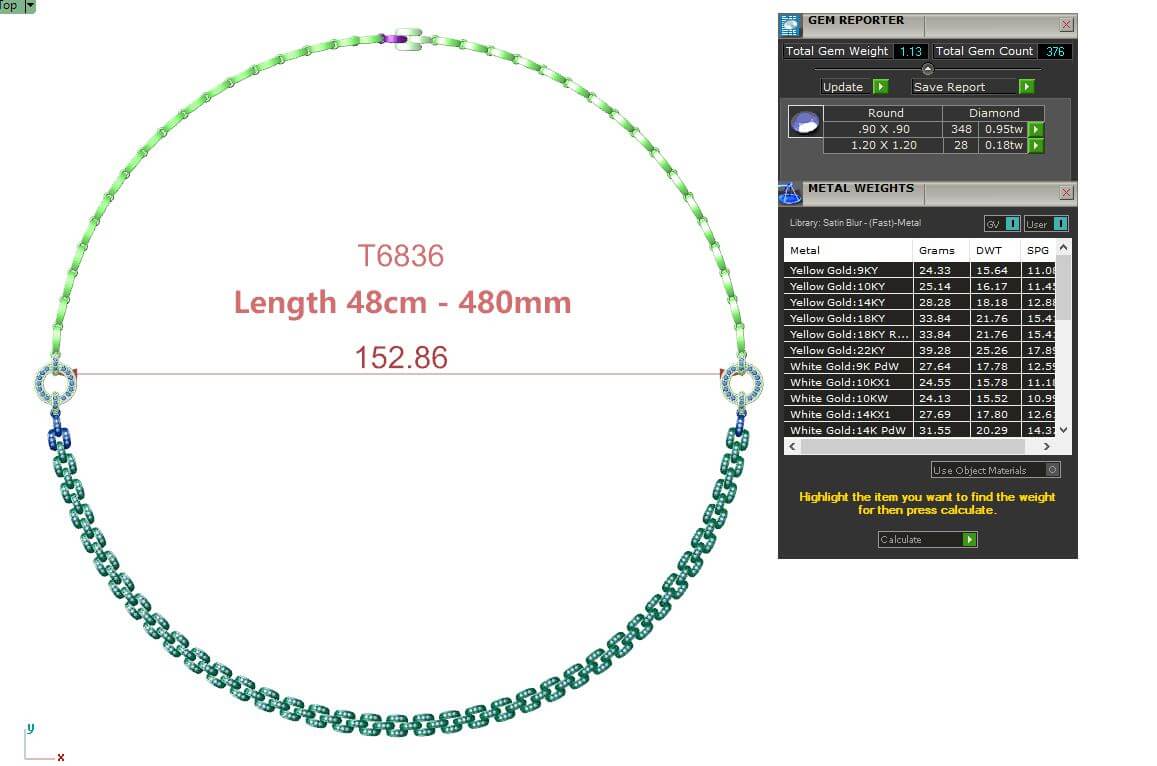The height and width of the screenshot is (766, 1157).
Task: Click the Grams column header
Action: (937, 250)
